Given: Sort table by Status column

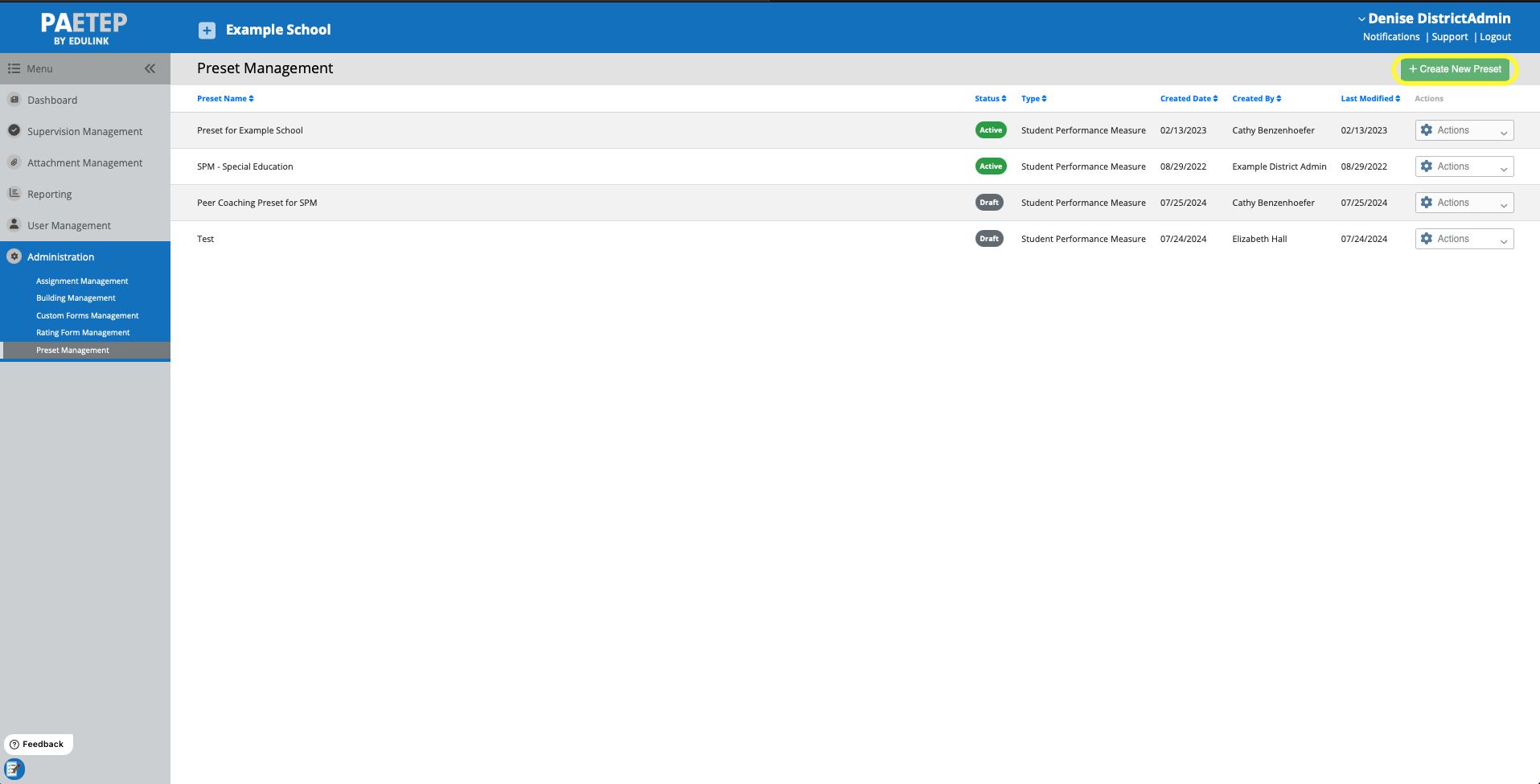Looking at the screenshot, I should click(x=991, y=99).
